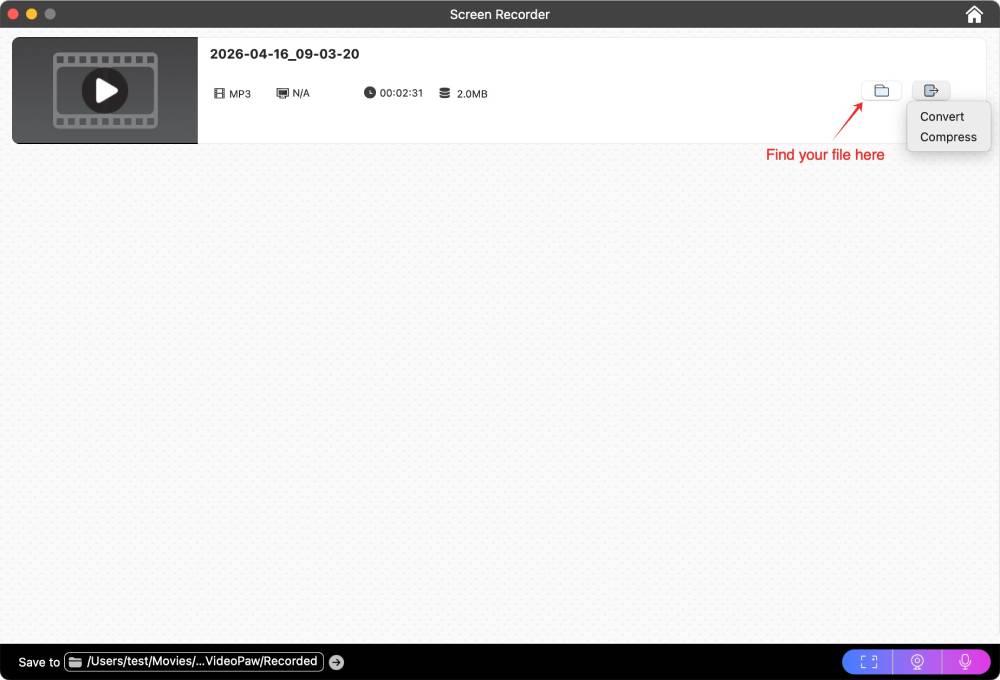
Task: Click the folder icon inside the Save to field
Action: (x=75, y=661)
